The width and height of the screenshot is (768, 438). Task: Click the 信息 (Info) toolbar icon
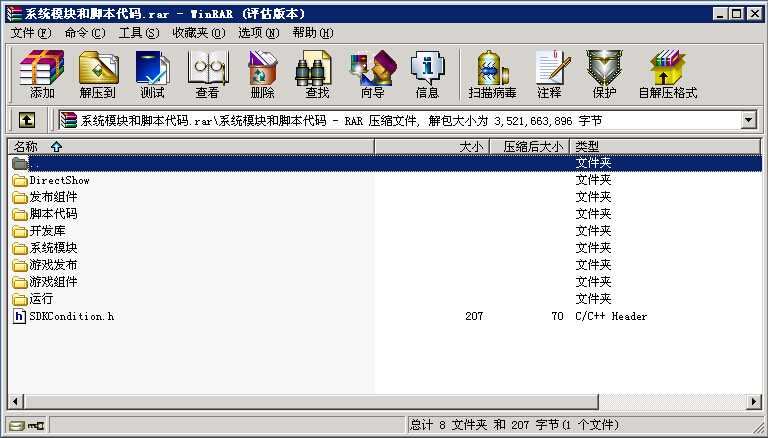[x=427, y=73]
